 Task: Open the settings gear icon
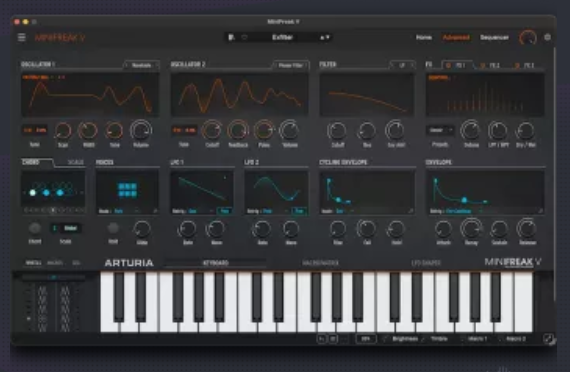point(547,37)
